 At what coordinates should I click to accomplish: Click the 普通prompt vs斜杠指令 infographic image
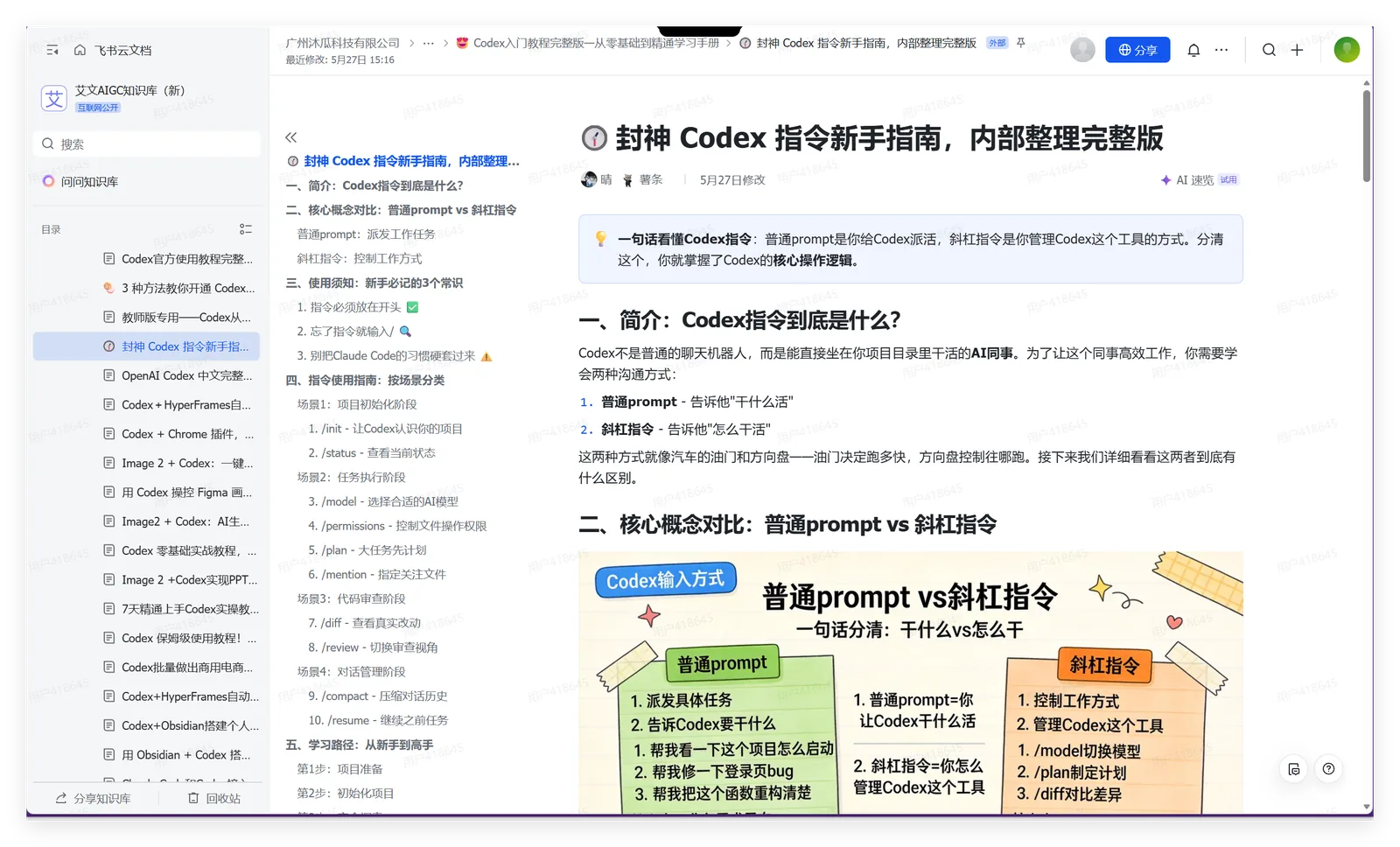point(911,682)
